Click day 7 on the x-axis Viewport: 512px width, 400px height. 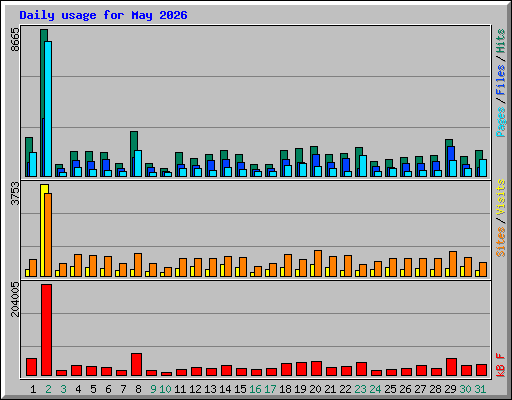click(x=123, y=389)
